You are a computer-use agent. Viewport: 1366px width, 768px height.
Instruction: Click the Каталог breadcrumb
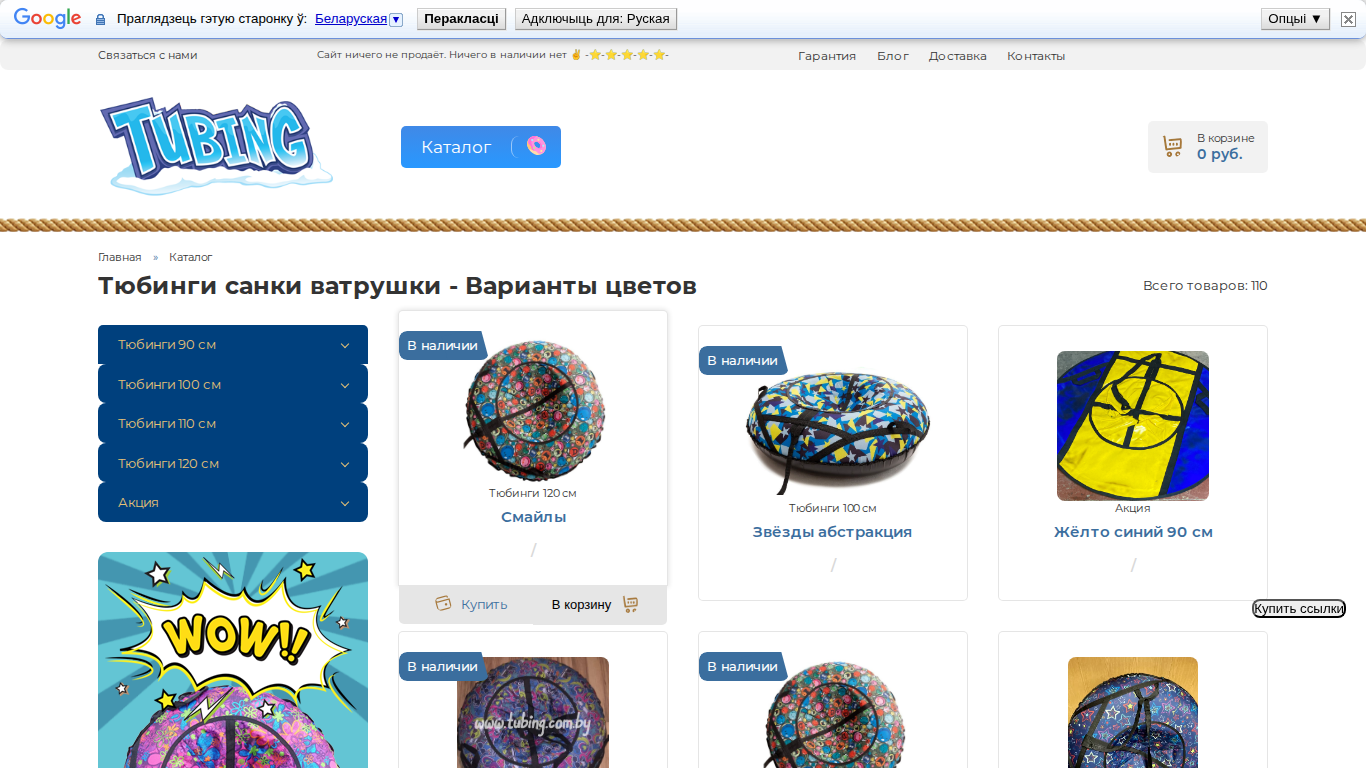(x=191, y=257)
